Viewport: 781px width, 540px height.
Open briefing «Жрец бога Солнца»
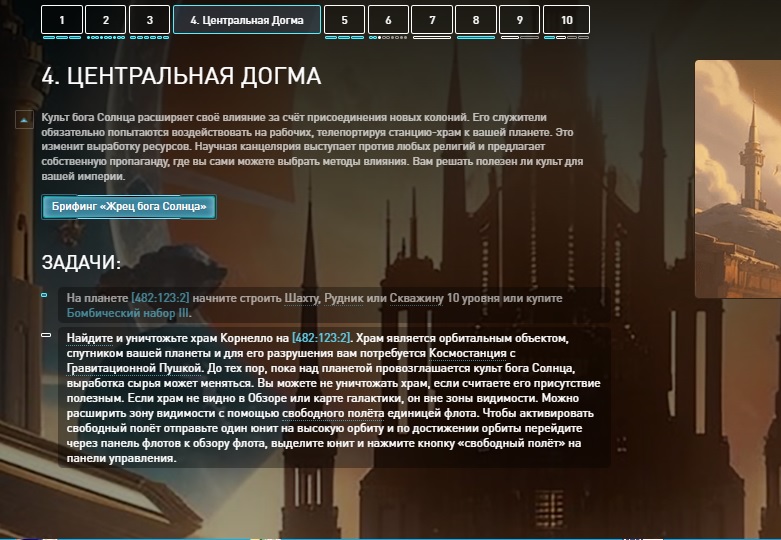pyautogui.click(x=129, y=207)
